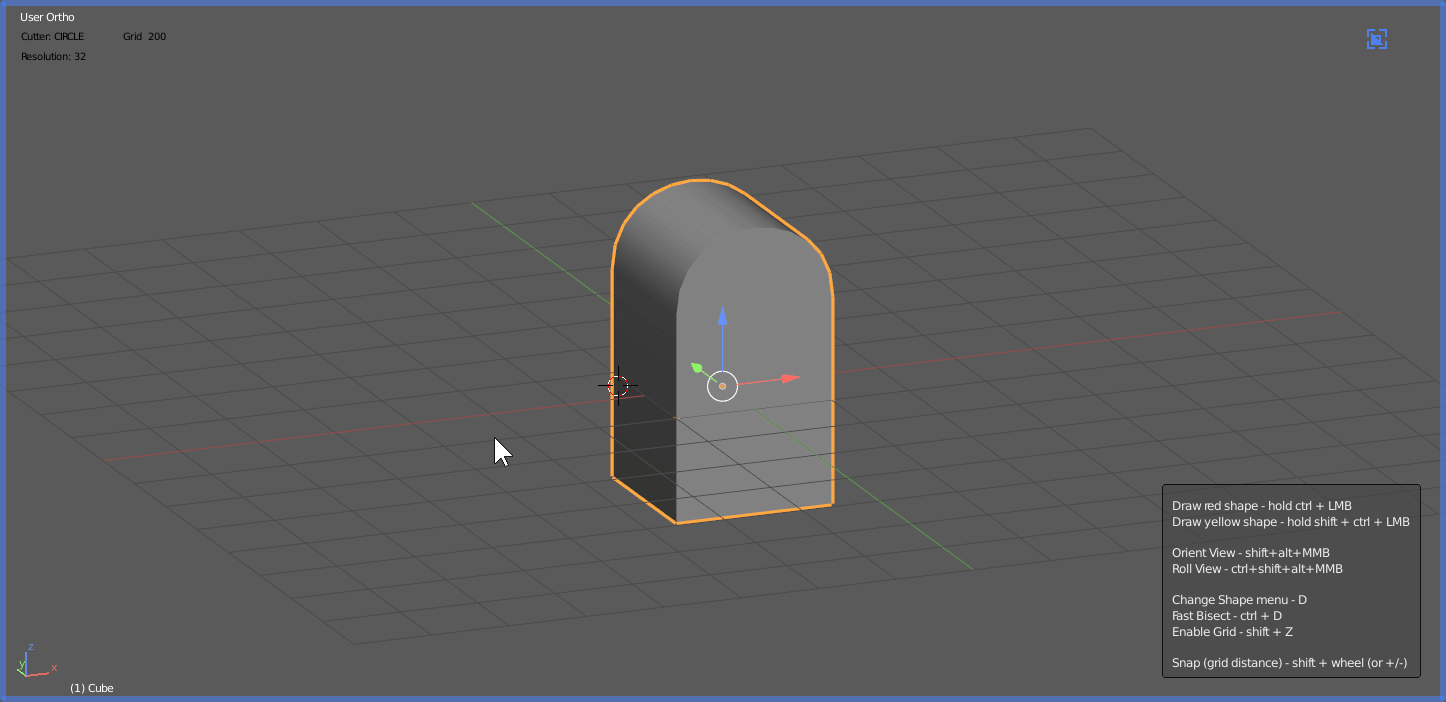Screen dimensions: 1446x702
Task: Click the white manipulator center circle
Action: (x=722, y=385)
